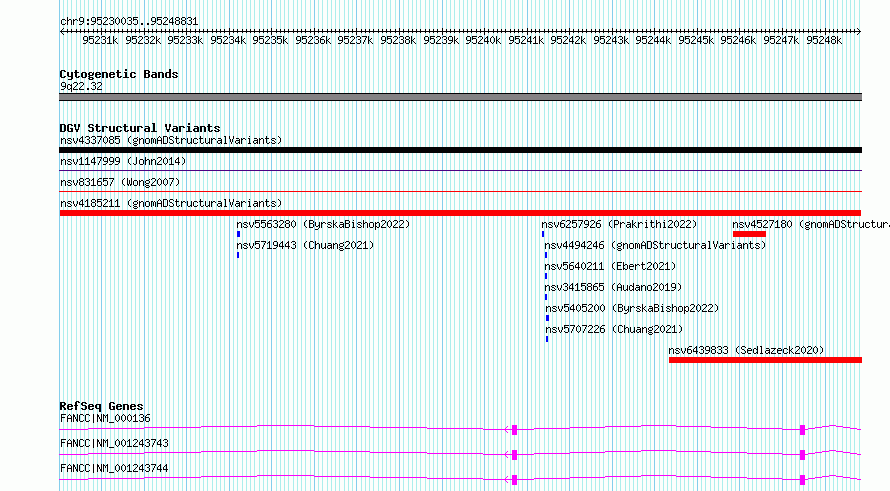Screen dimensions: 890x491
Task: Select the short red nsv4527180 bar
Action: 749,234
